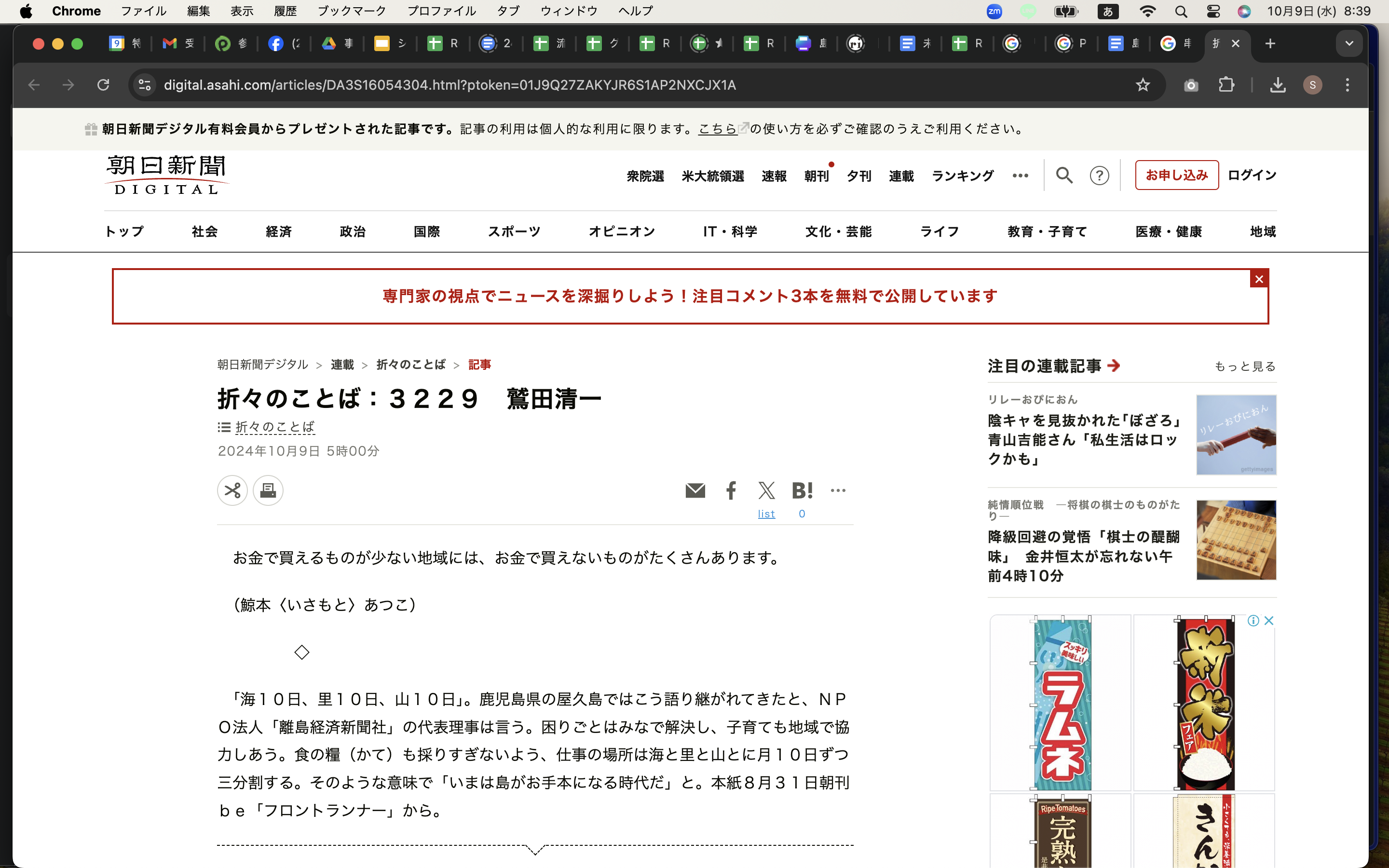
Task: Open the ファイル menu
Action: tap(144, 12)
